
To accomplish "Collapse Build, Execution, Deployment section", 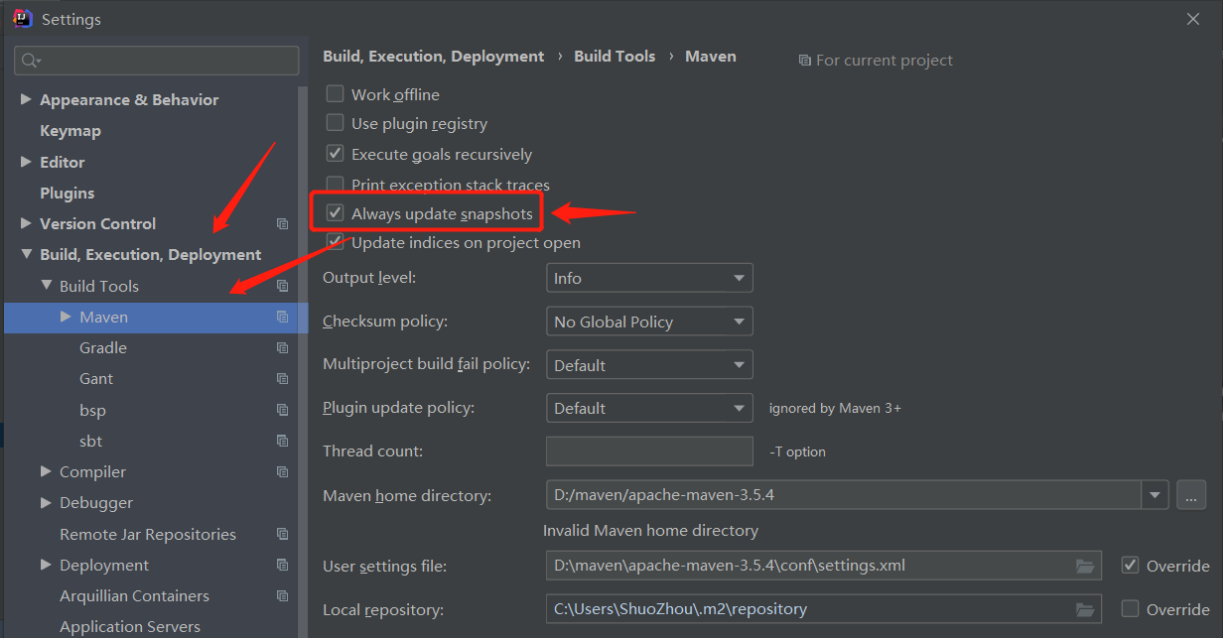I will coord(26,255).
